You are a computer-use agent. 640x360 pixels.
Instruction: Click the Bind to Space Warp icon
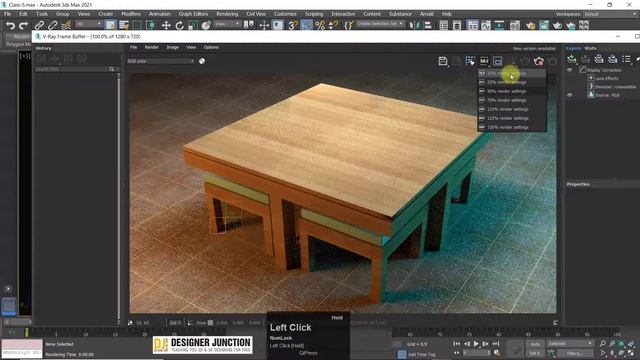(66, 25)
